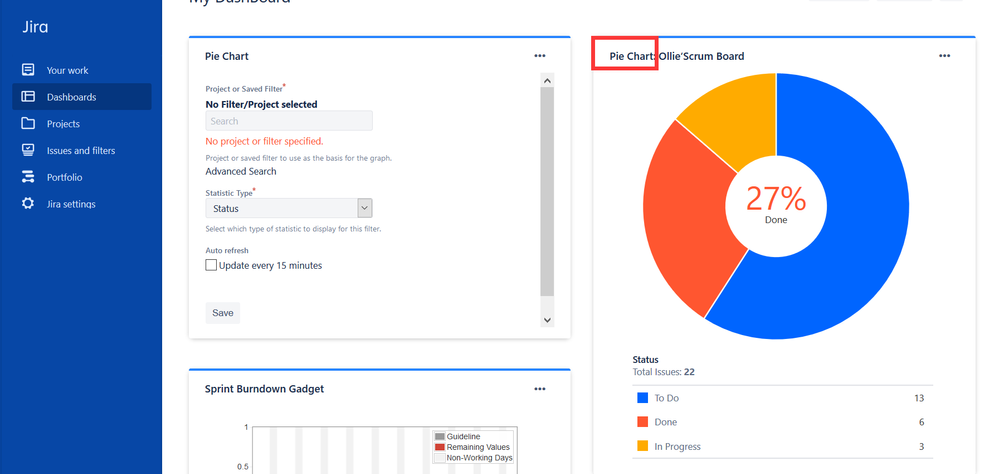
Task: Click the Jira settings gear icon
Action: pos(28,204)
